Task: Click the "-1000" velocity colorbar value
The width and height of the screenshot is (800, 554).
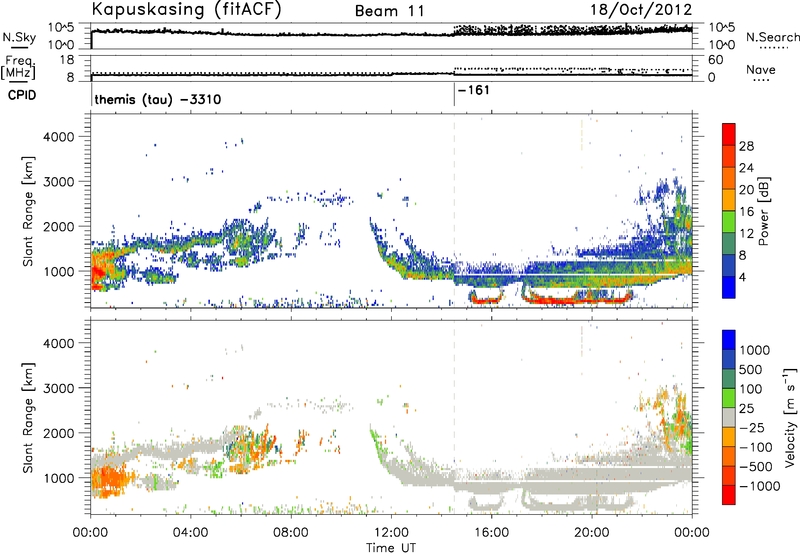Action: (759, 486)
